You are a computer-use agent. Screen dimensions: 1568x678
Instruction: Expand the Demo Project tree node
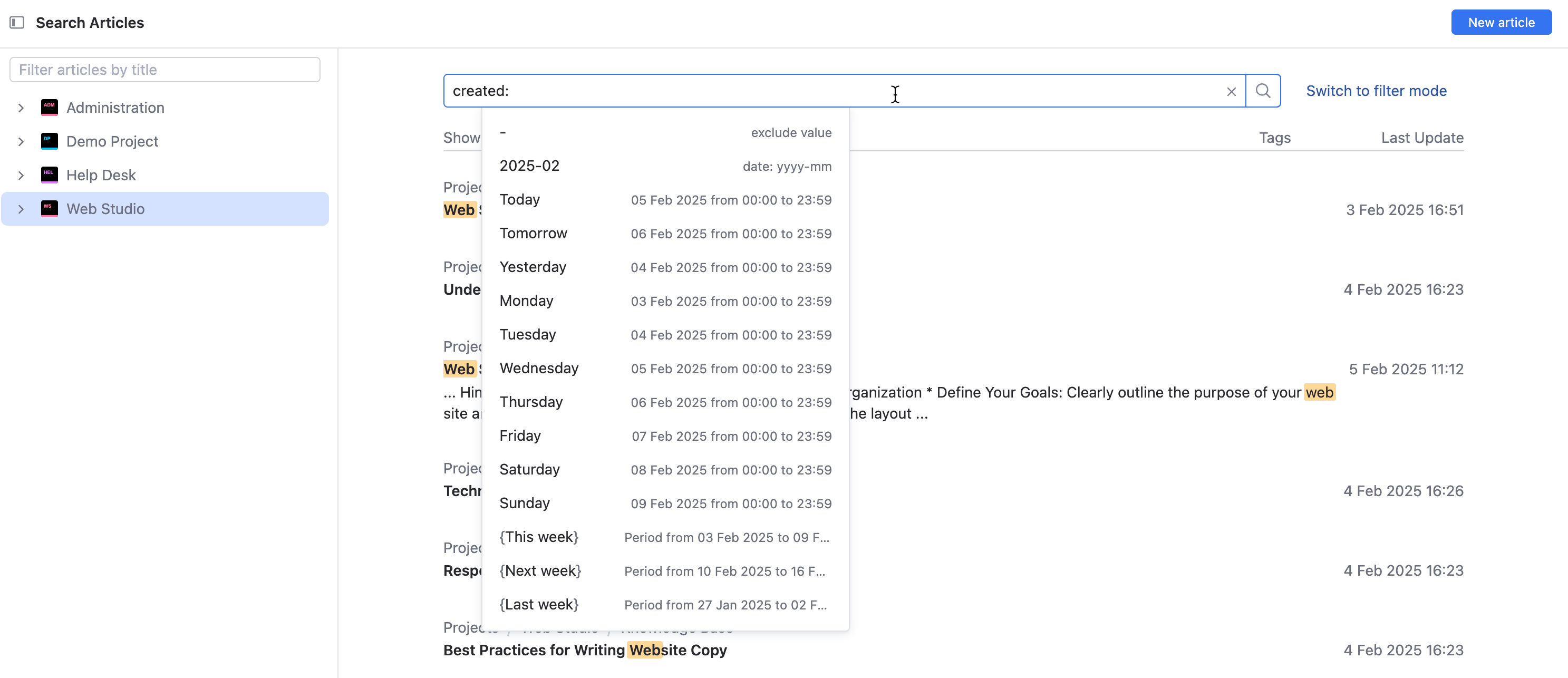pyautogui.click(x=21, y=141)
